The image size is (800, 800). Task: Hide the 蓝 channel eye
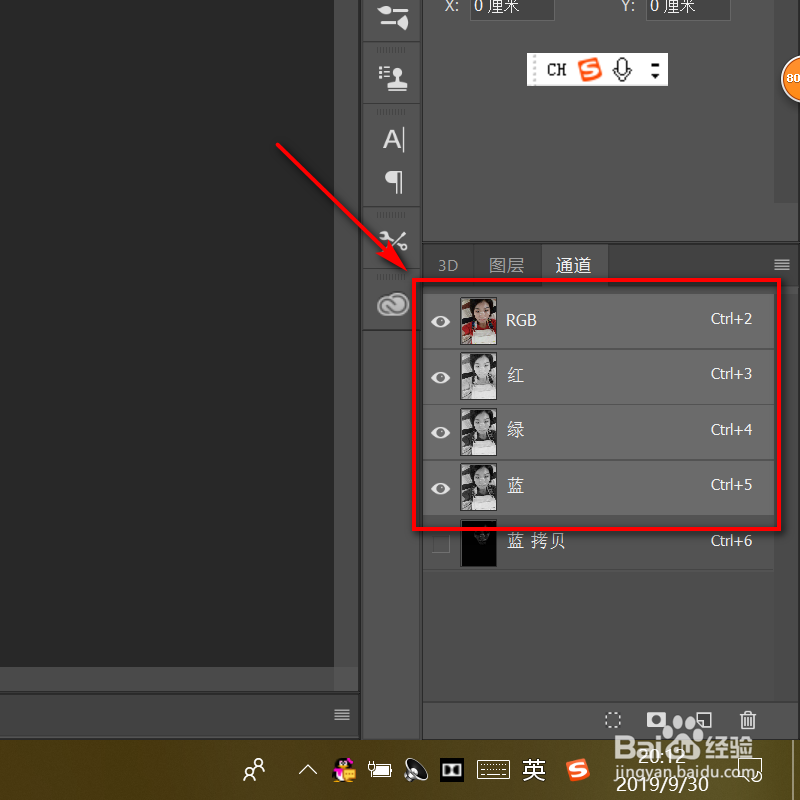pos(440,488)
